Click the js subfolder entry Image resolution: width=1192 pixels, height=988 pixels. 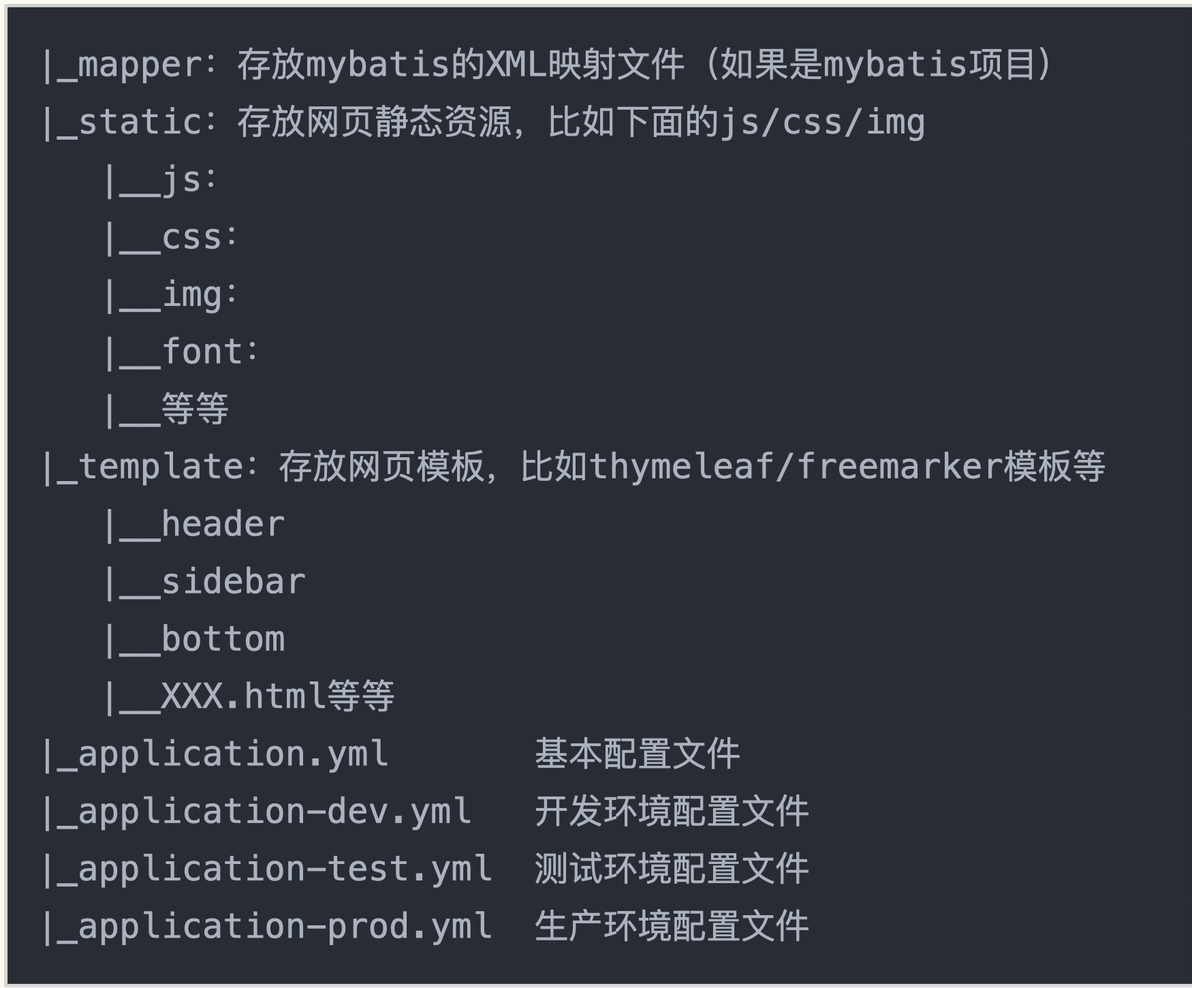(161, 180)
